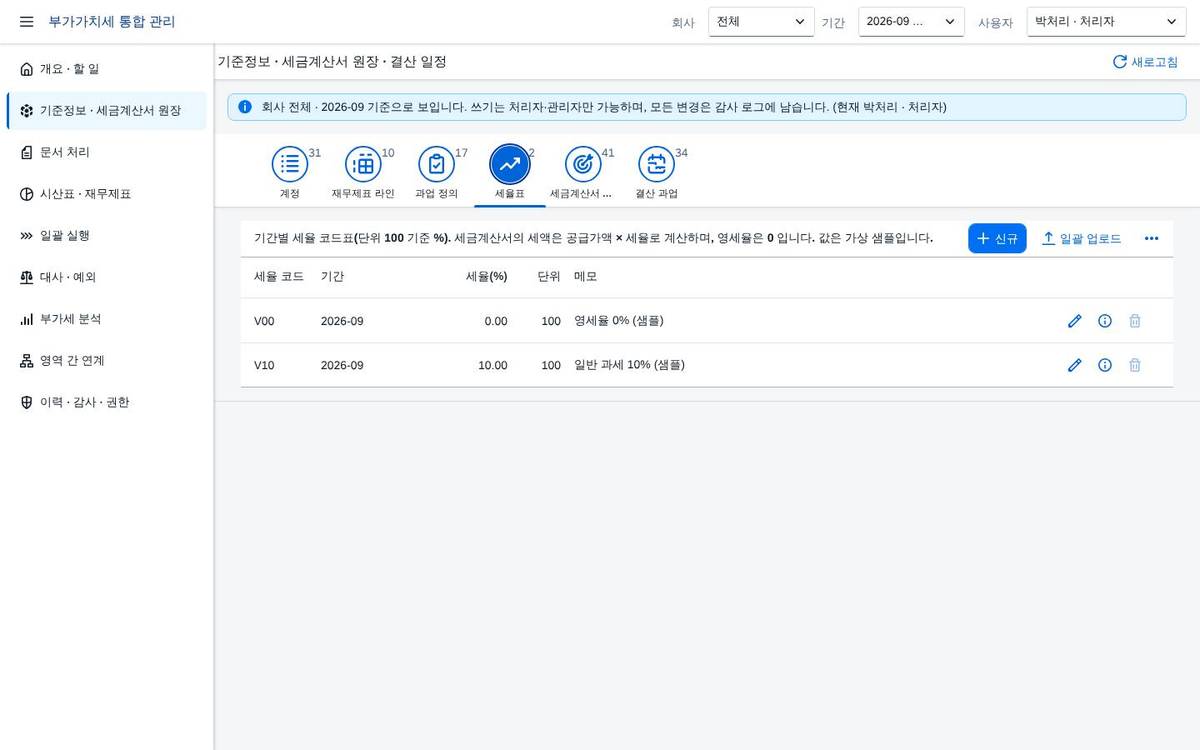Viewport: 1200px width, 750px height.
Task: Switch to the 재무제표 라인 tab
Action: [x=363, y=173]
